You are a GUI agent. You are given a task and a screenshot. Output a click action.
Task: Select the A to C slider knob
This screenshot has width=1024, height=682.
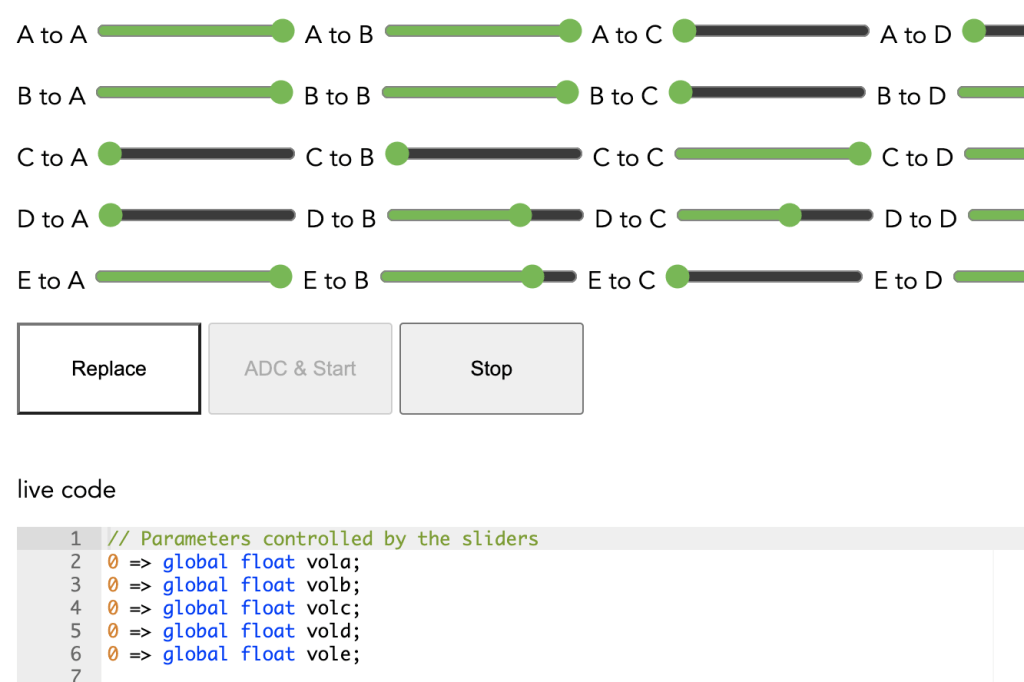click(684, 31)
